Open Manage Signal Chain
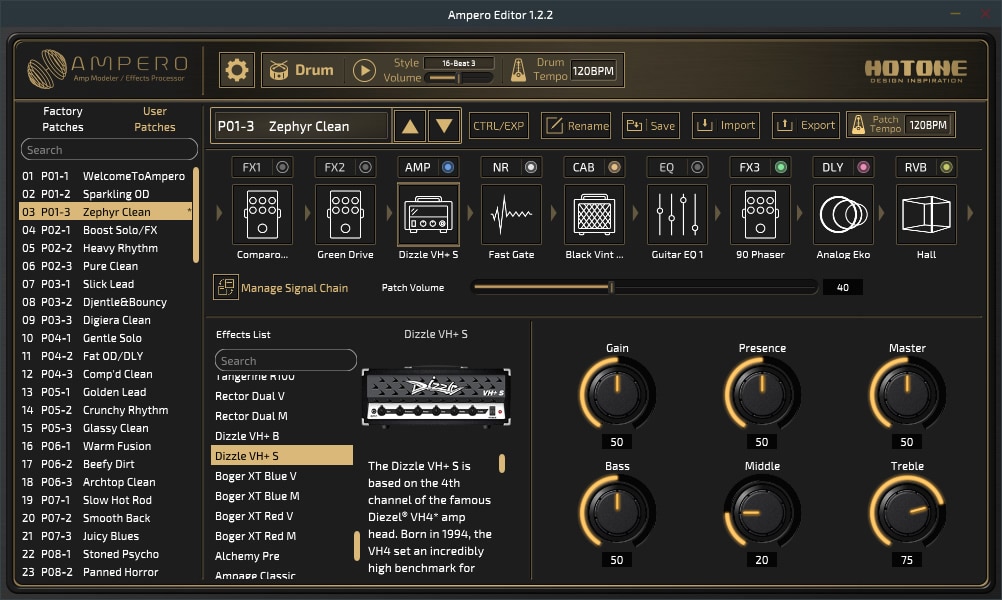The image size is (1002, 600). (281, 288)
